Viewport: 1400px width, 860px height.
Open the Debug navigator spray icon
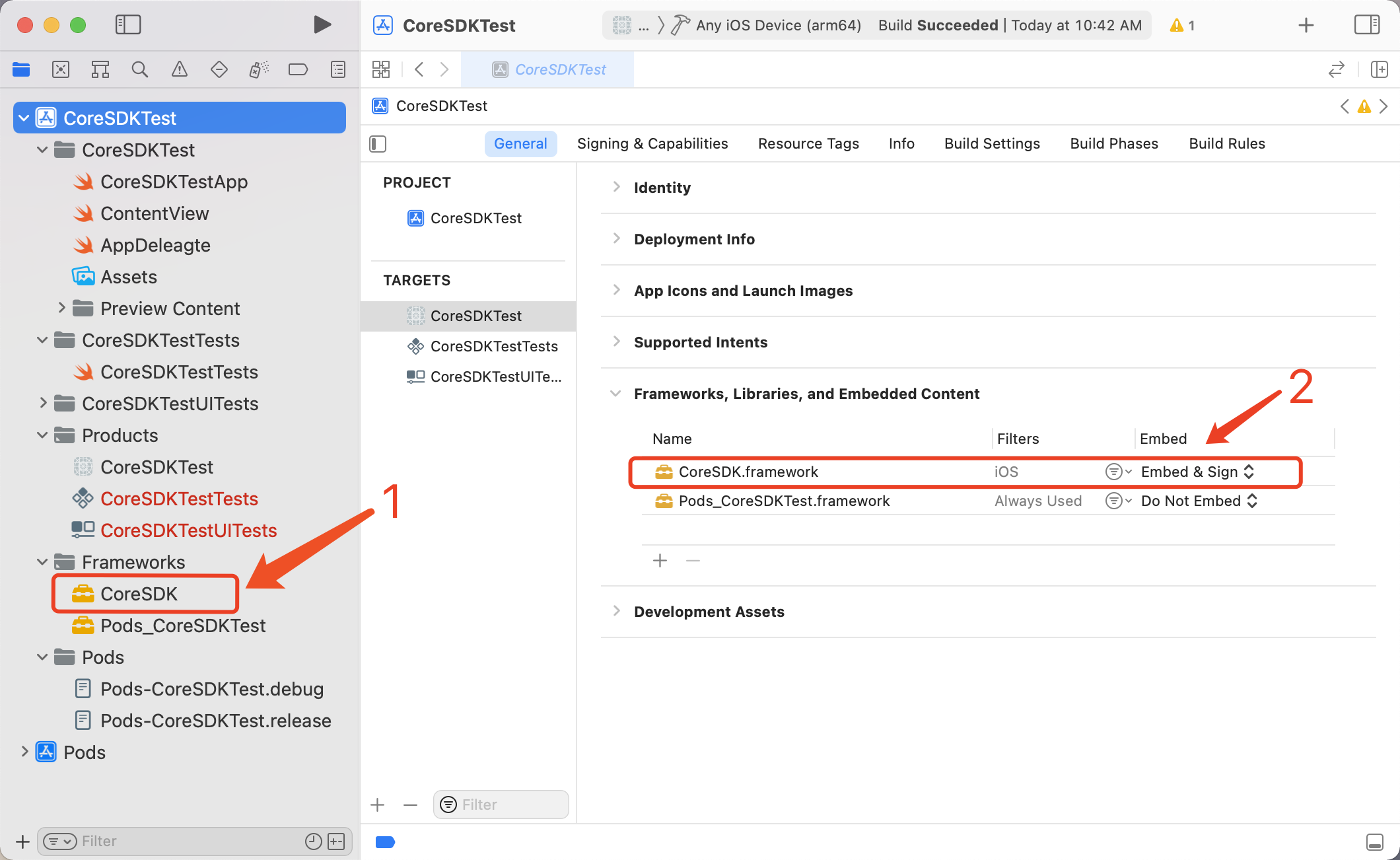pyautogui.click(x=259, y=69)
